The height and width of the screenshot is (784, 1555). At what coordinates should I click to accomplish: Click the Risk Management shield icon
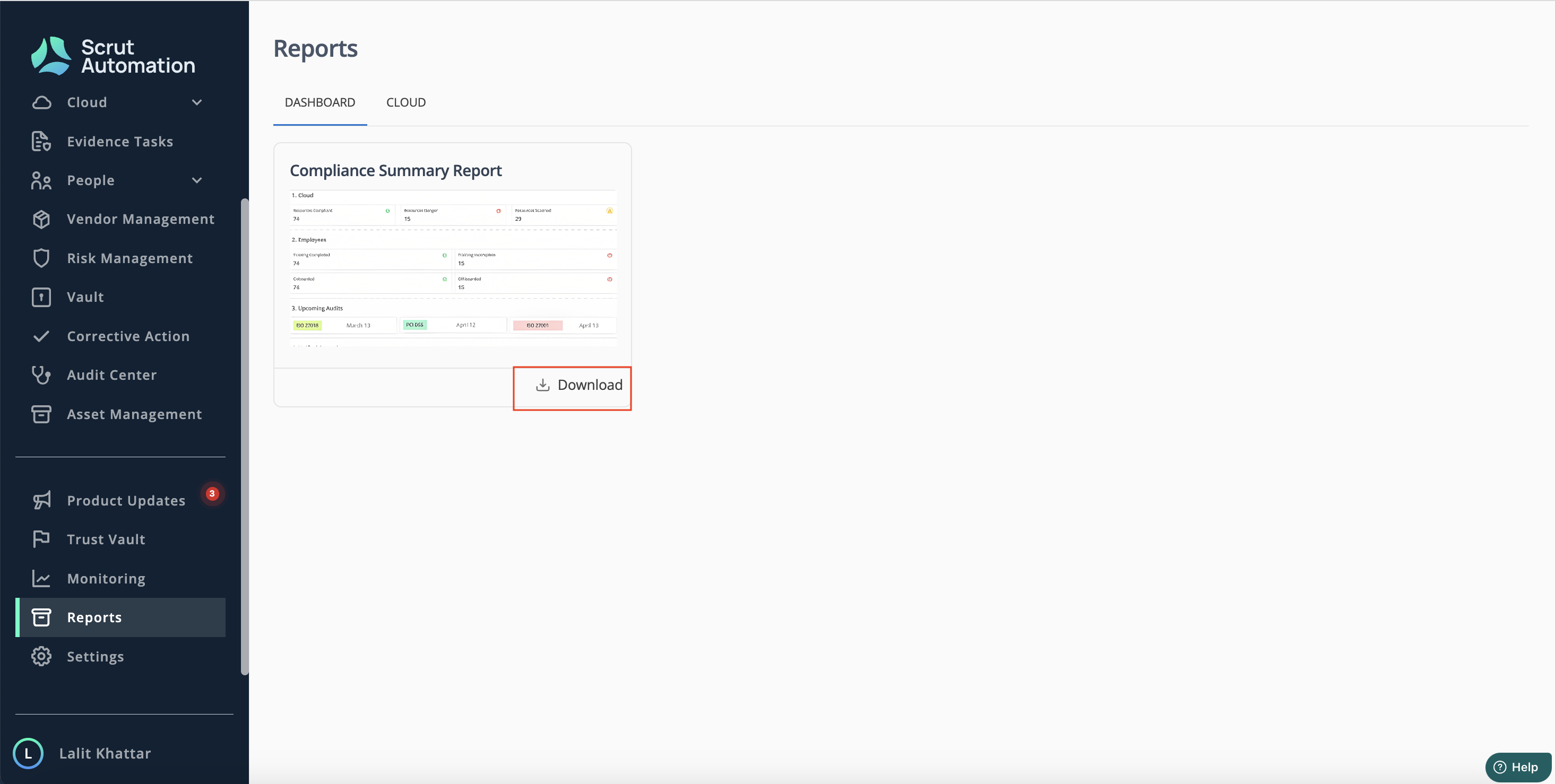[41, 258]
